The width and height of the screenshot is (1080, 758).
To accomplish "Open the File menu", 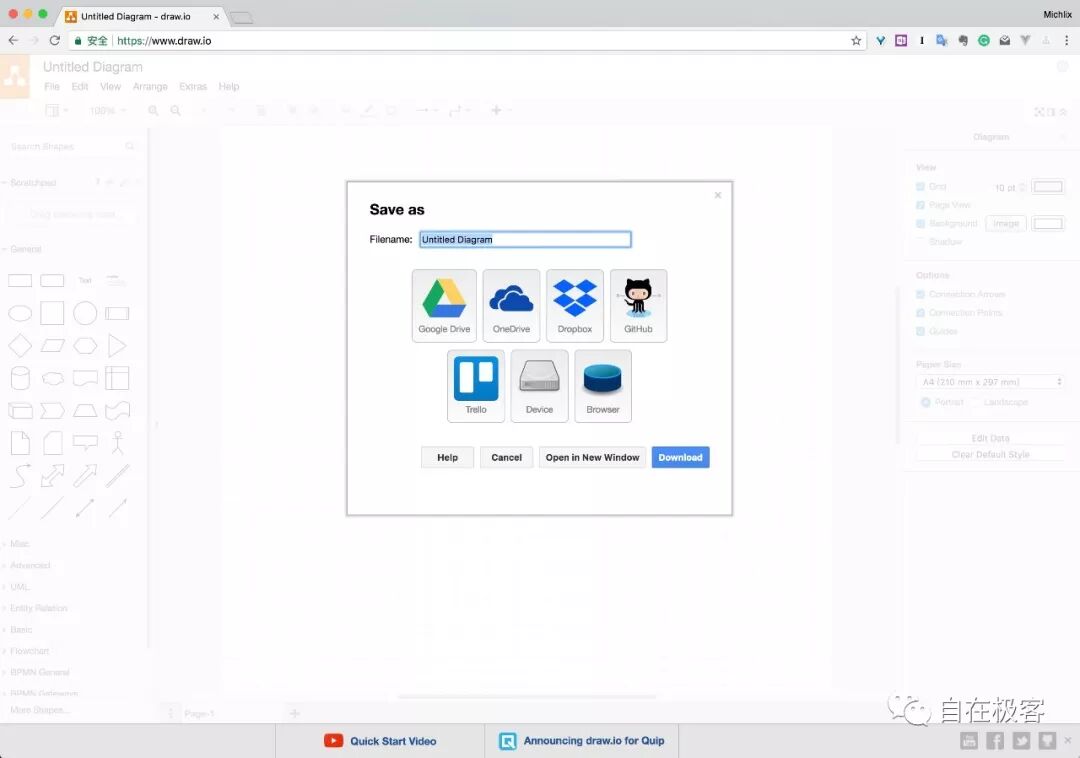I will pyautogui.click(x=52, y=87).
